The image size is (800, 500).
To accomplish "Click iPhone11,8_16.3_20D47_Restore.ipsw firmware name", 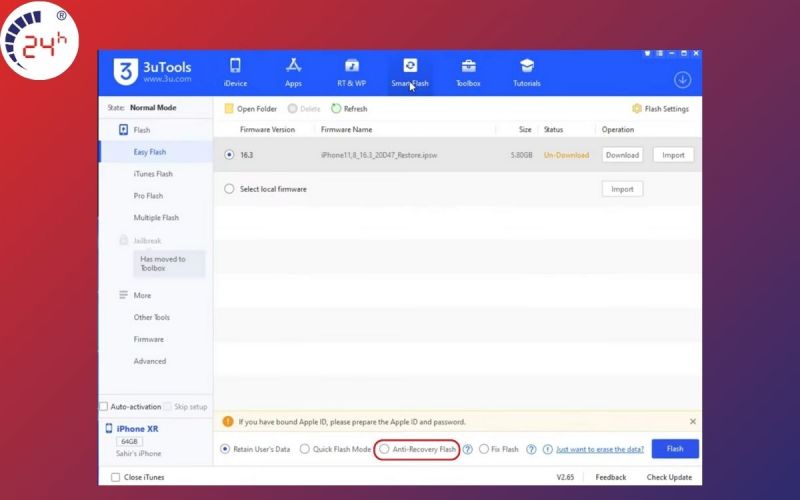I will point(379,155).
